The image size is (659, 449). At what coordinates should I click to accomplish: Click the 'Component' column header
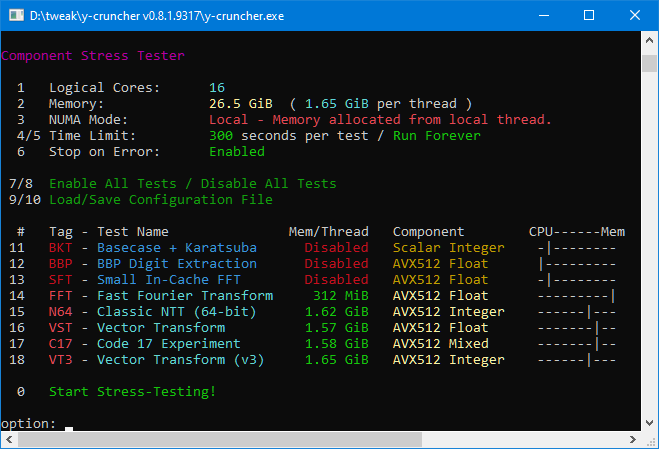click(x=428, y=231)
